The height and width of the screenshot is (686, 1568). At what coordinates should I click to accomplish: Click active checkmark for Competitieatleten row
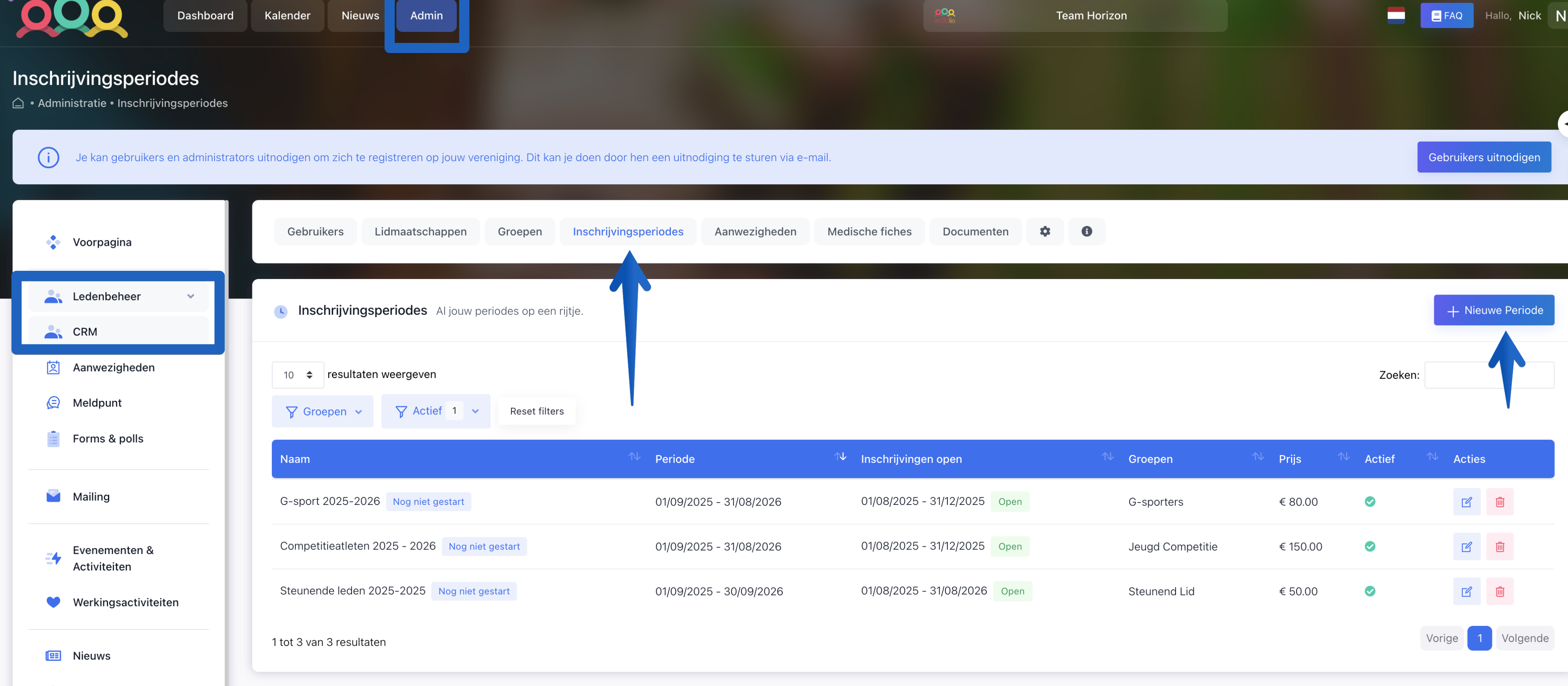coord(1369,547)
